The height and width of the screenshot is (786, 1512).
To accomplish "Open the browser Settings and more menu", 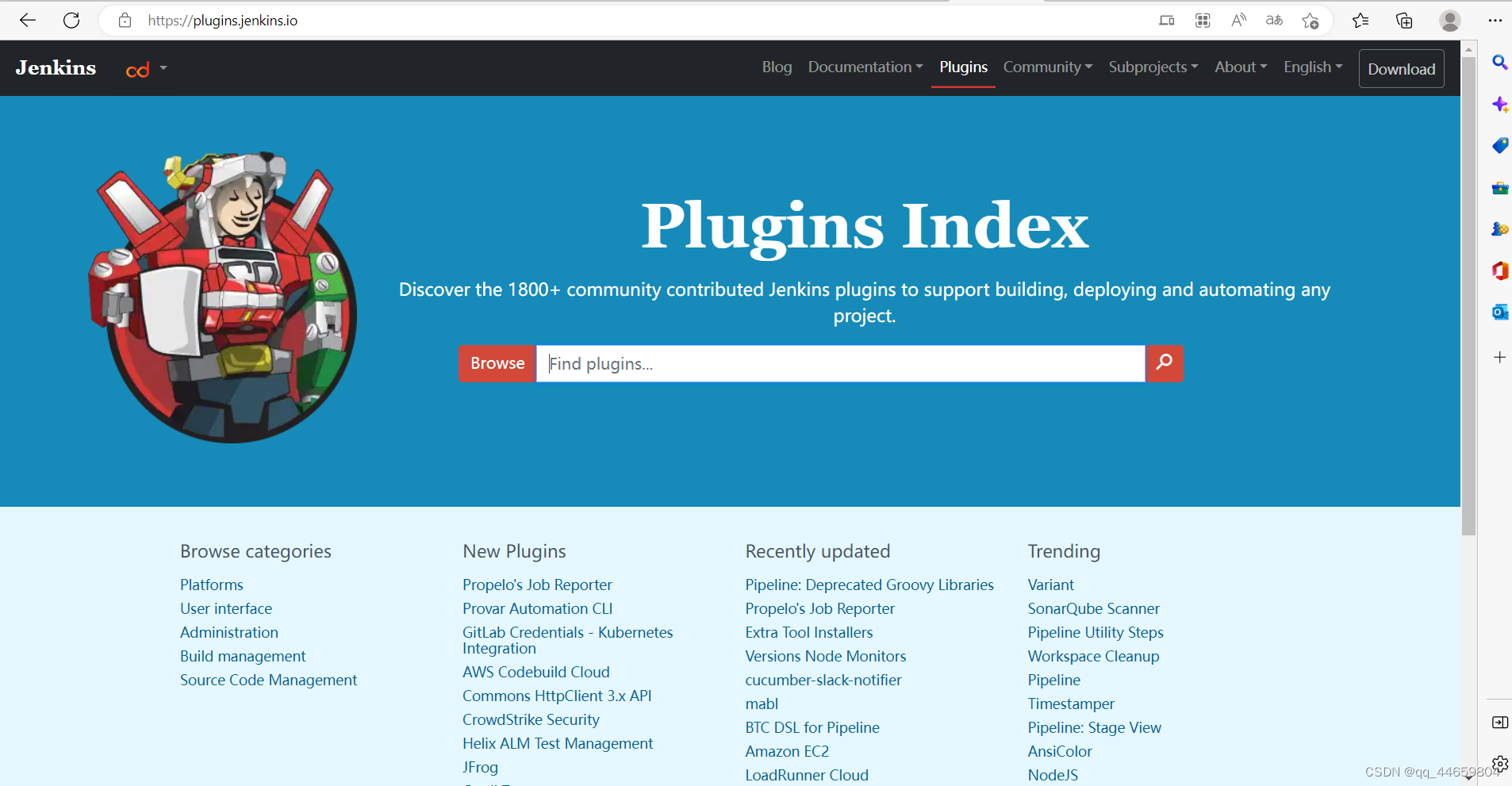I will 1495,21.
